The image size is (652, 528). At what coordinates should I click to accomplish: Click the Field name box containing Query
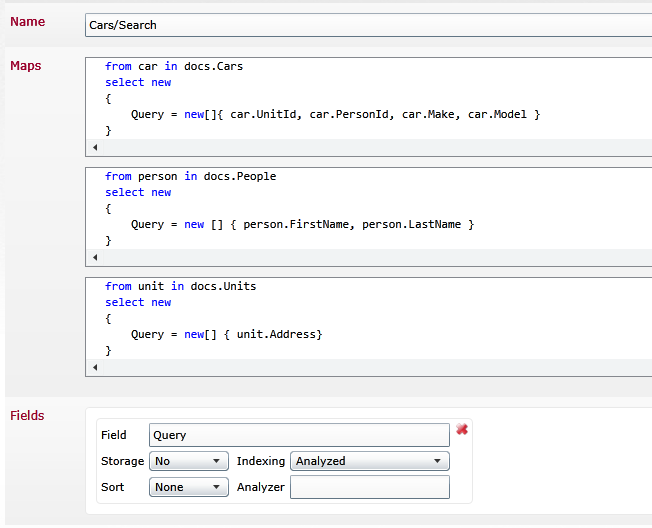299,435
